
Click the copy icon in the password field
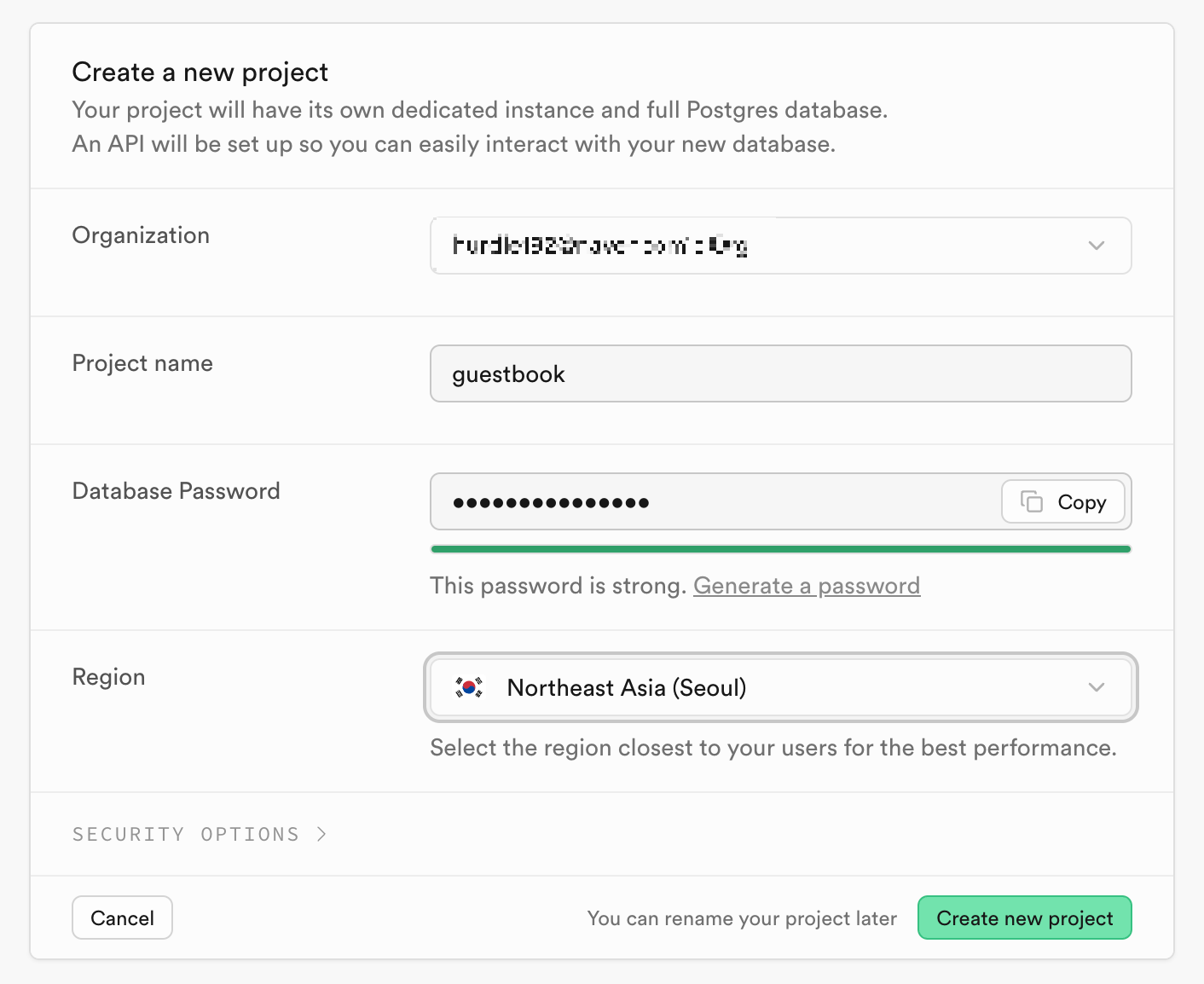tap(1032, 501)
